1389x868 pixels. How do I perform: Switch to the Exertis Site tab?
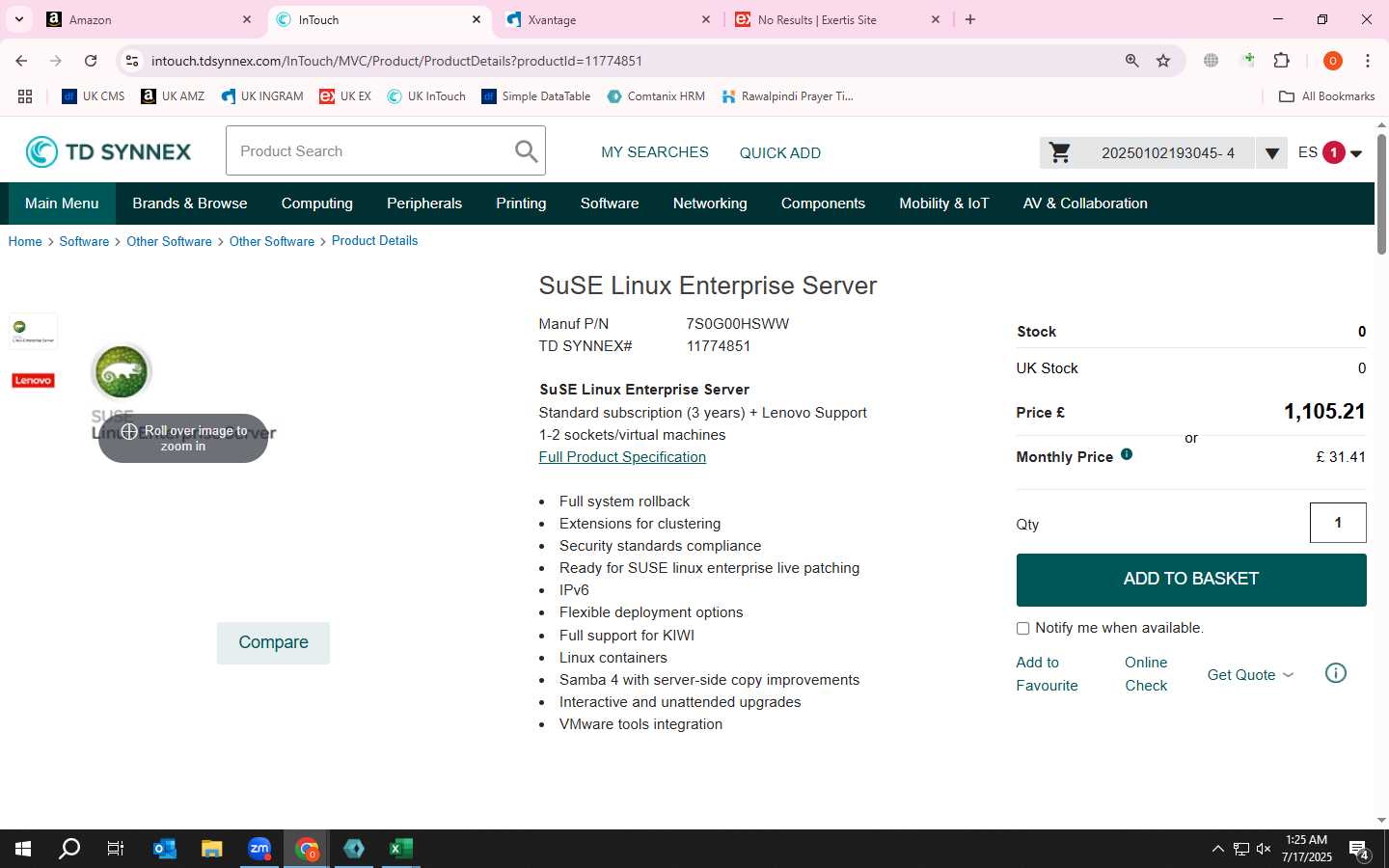835,19
